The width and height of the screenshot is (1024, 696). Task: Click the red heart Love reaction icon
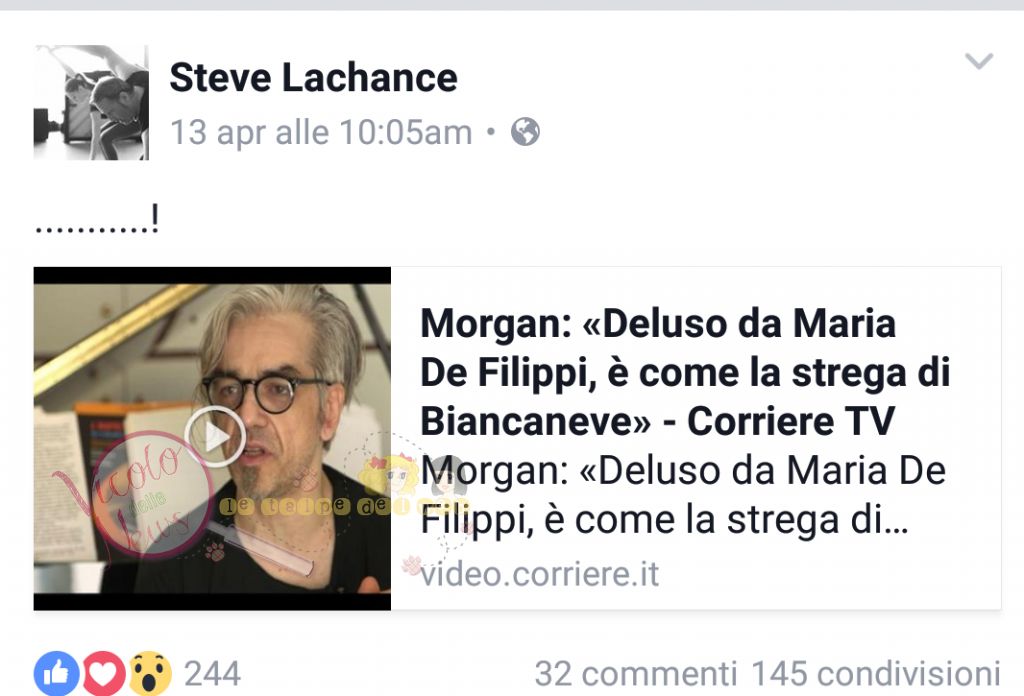point(103,673)
